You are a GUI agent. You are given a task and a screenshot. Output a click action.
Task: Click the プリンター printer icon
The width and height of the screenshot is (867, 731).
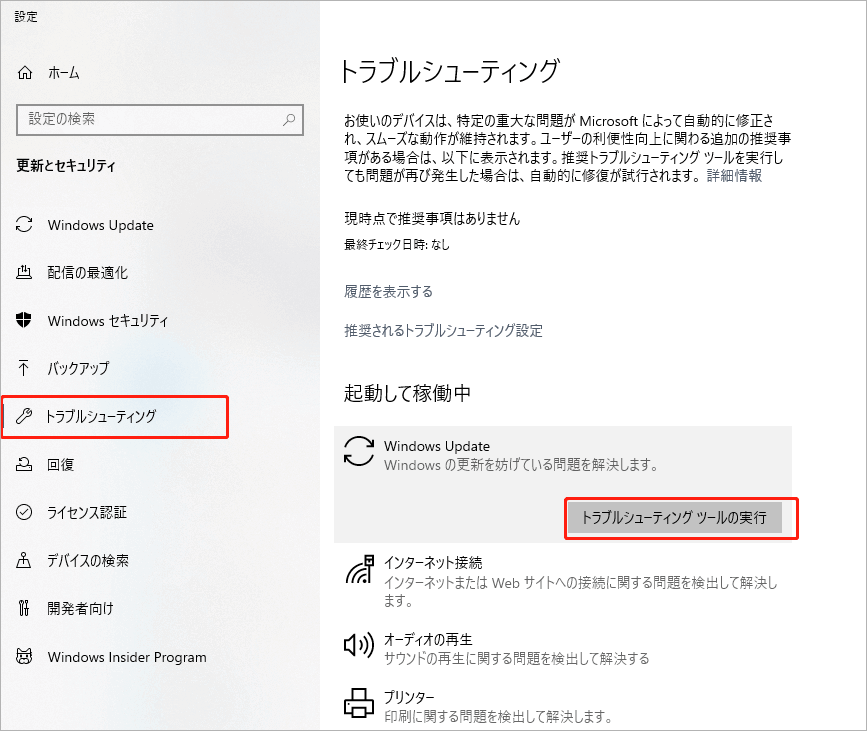(359, 703)
